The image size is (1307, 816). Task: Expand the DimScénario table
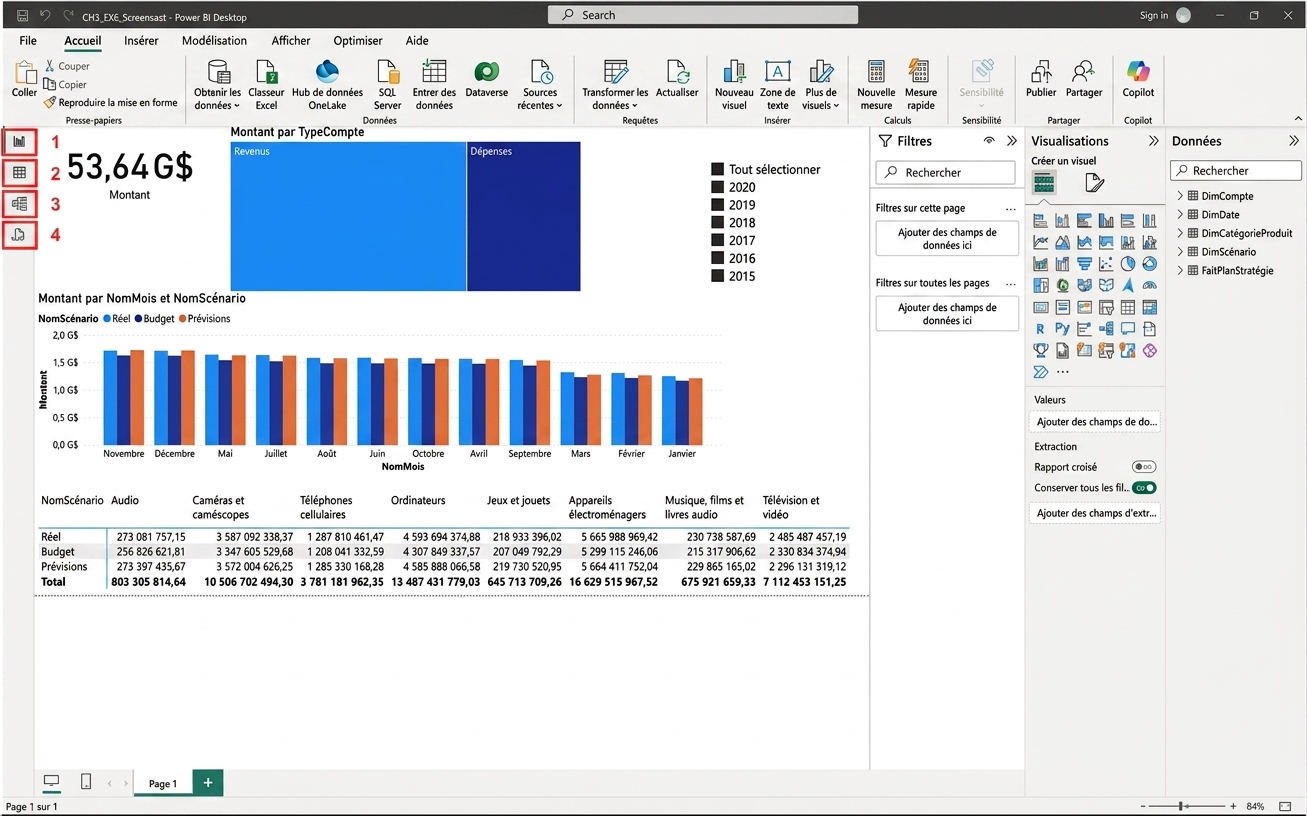coord(1180,252)
